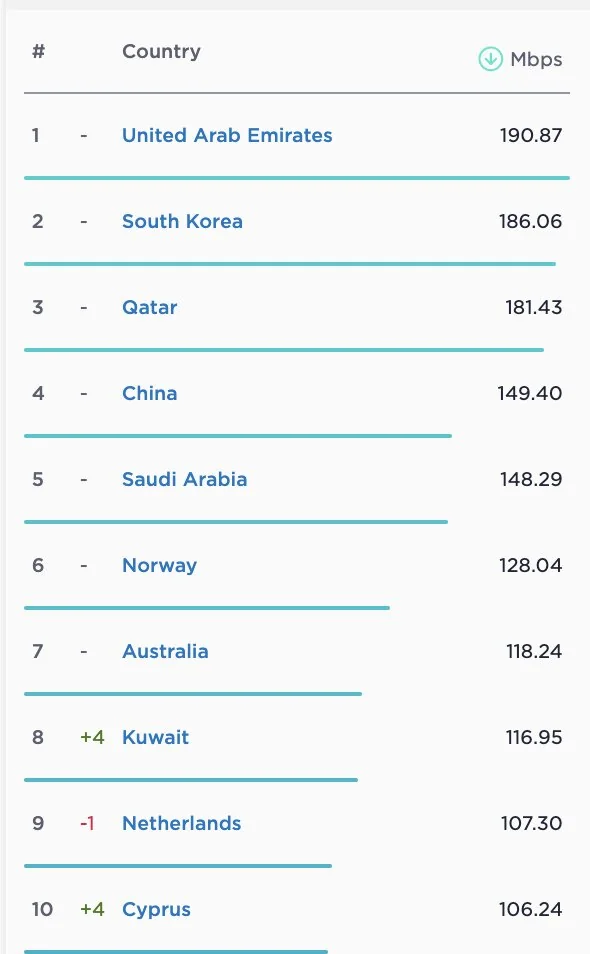Screen dimensions: 590x954
Task: Select the Norway link
Action: pos(158,565)
